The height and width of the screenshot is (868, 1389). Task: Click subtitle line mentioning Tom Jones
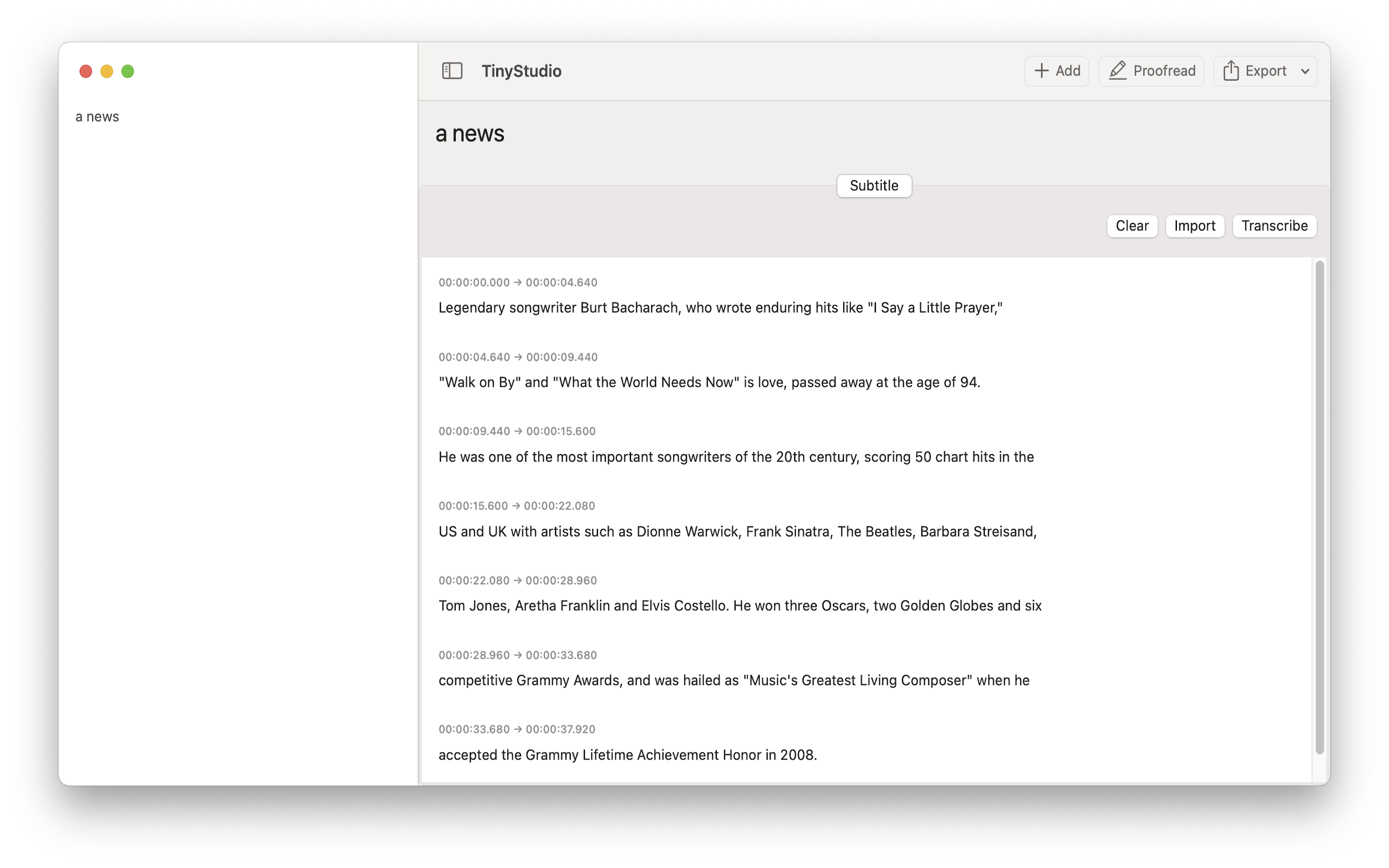[740, 605]
